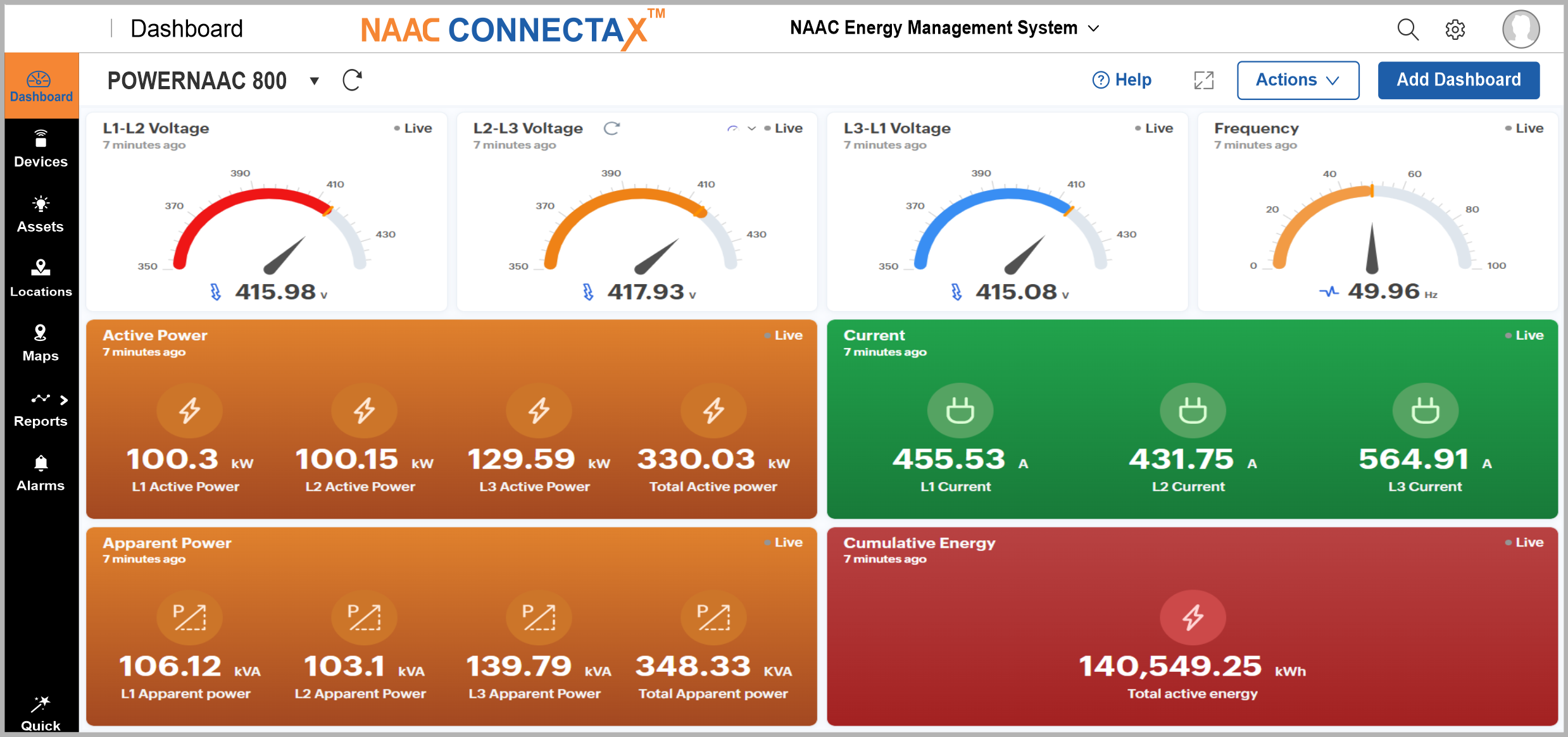This screenshot has width=1568, height=737.
Task: Refresh the POWERNAAC 800 dashboard data
Action: point(352,80)
